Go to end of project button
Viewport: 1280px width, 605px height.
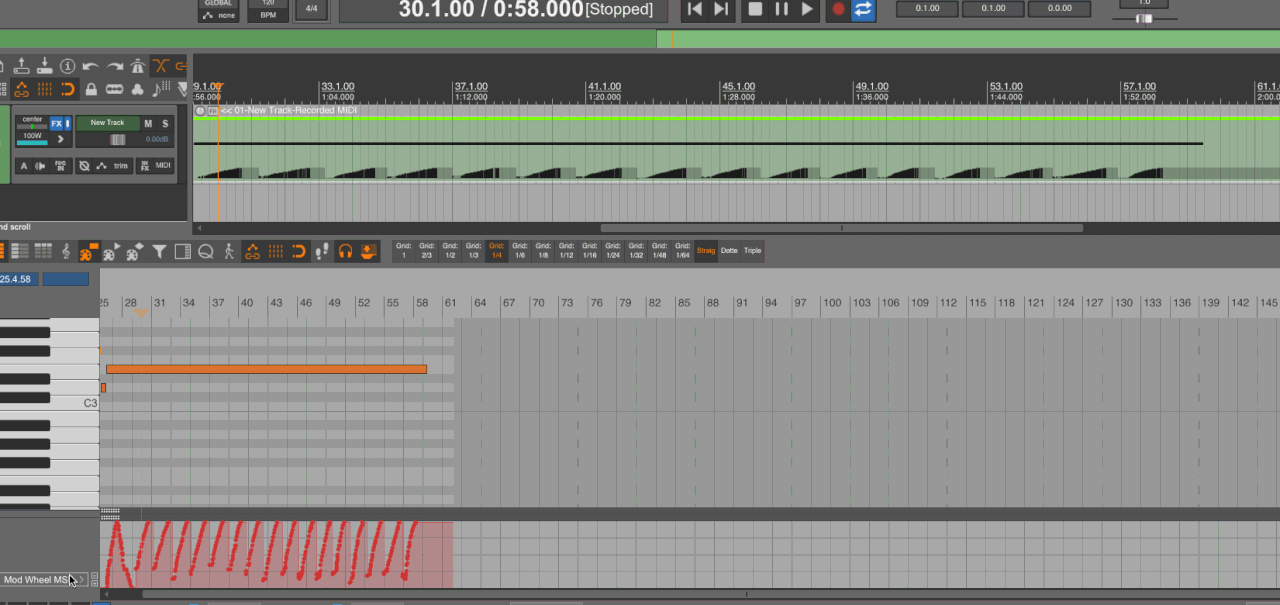721,9
